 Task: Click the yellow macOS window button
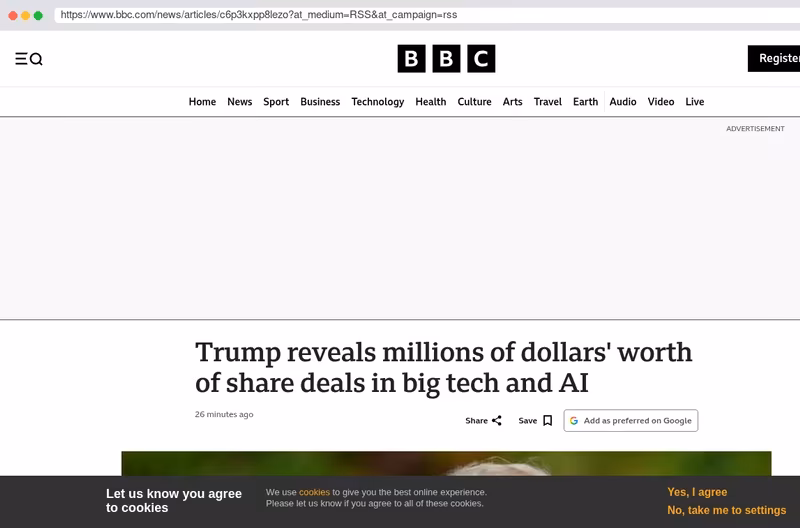click(x=26, y=15)
